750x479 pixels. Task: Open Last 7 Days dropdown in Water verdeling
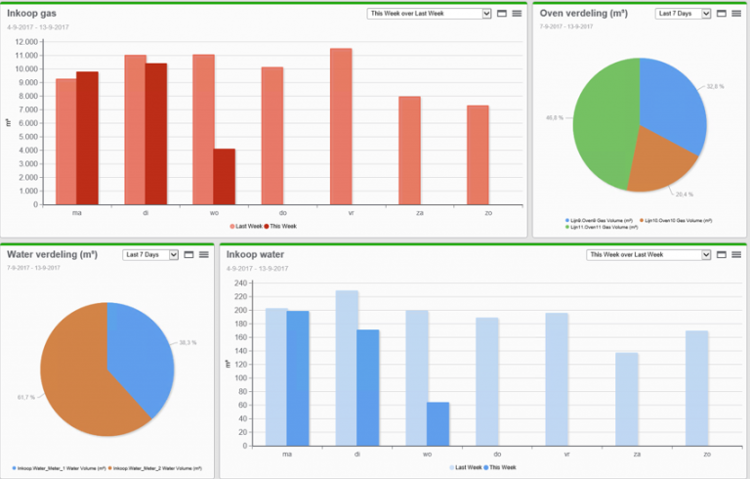click(150, 255)
